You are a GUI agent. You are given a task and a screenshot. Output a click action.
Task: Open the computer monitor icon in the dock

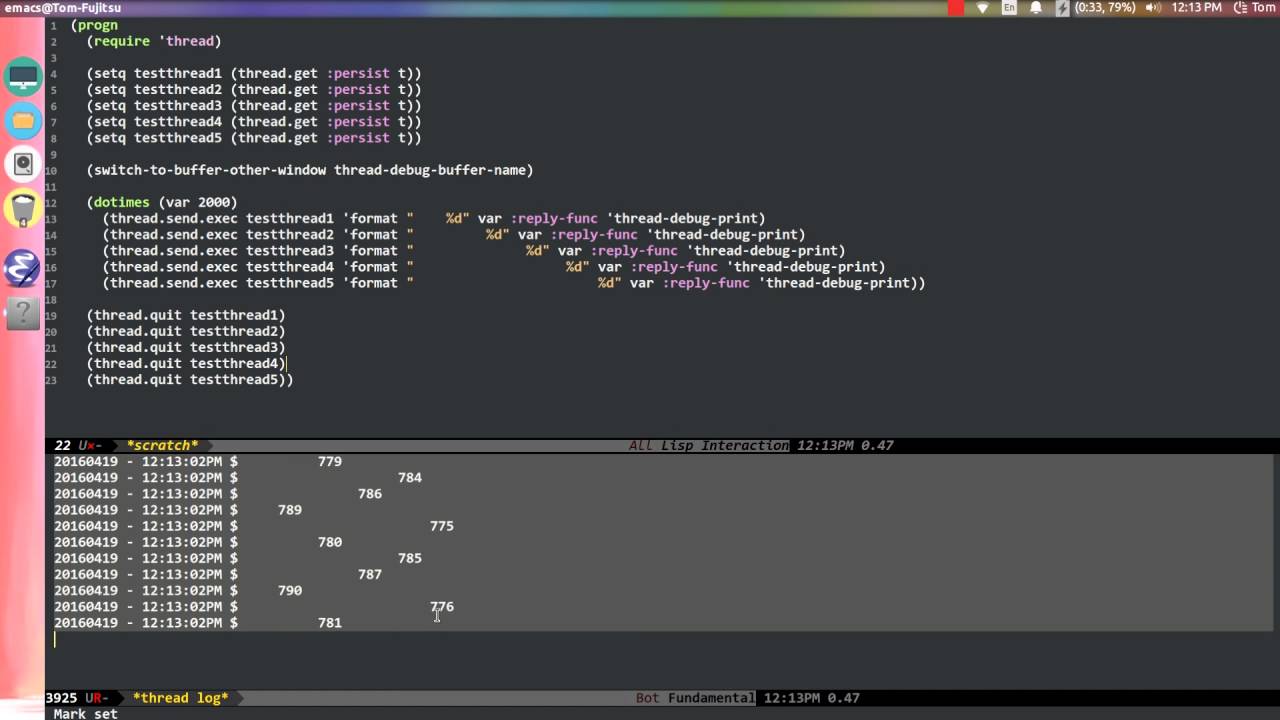tap(22, 77)
